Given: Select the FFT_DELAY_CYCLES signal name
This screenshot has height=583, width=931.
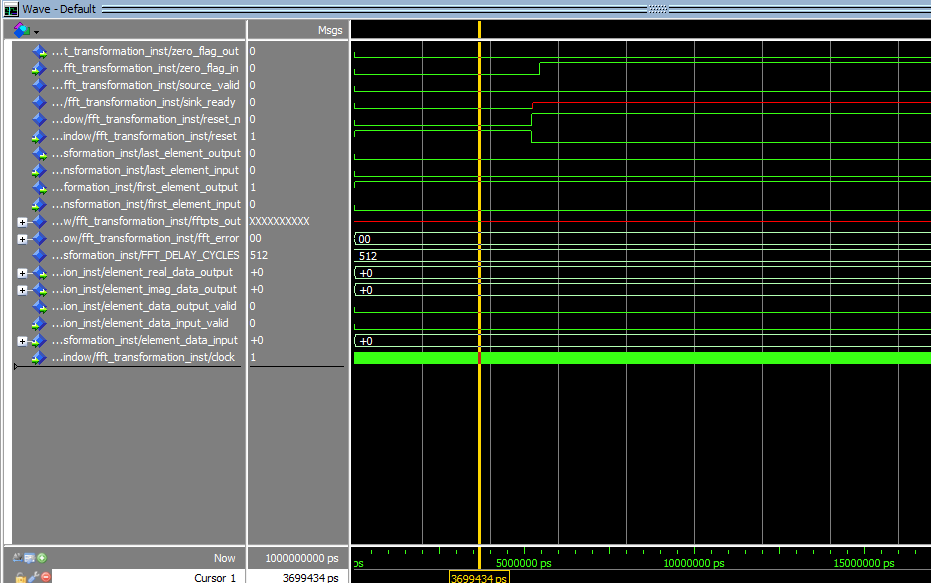Looking at the screenshot, I should coord(145,255).
